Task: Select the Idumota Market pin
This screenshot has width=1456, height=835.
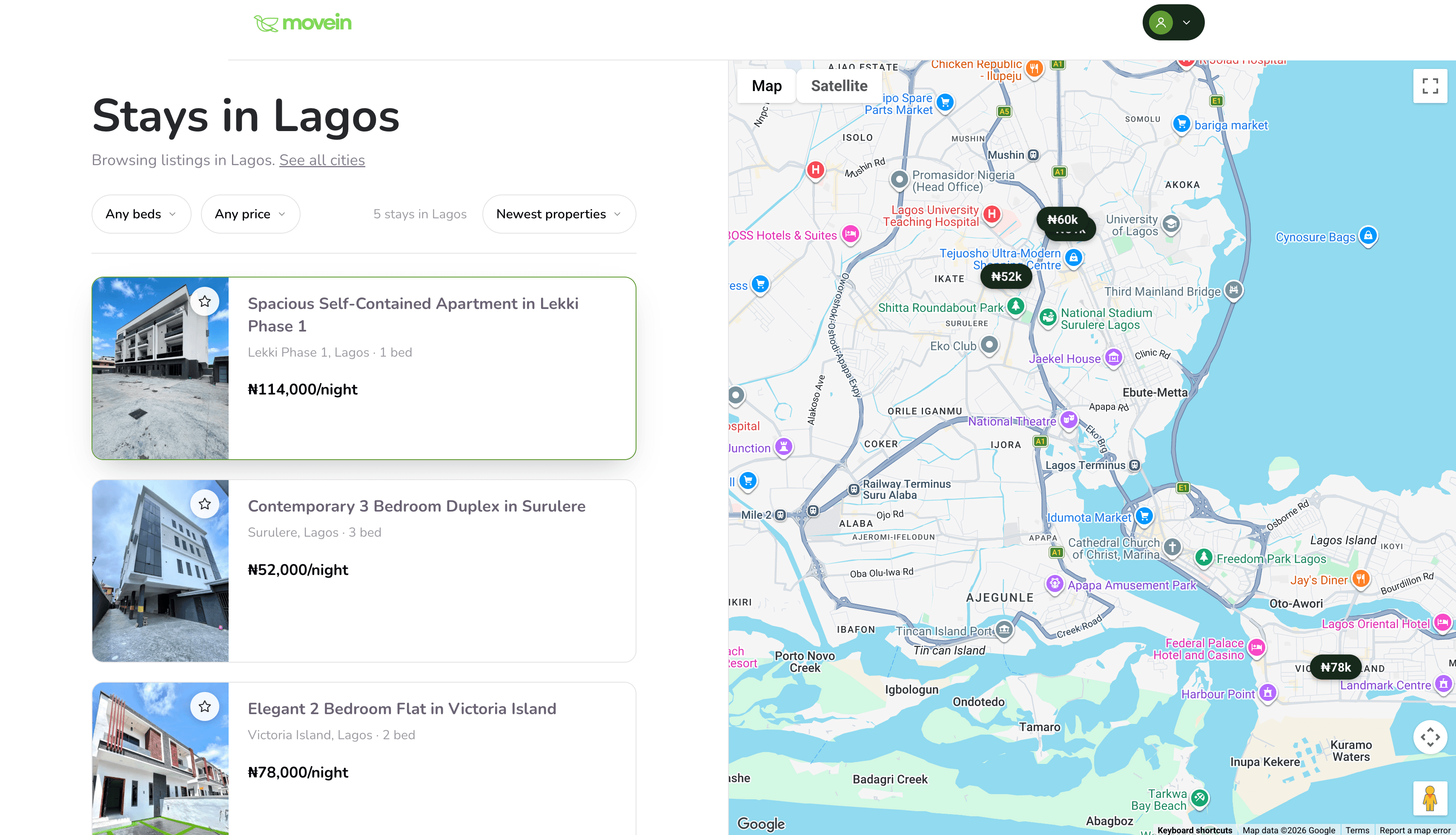Action: (x=1144, y=516)
